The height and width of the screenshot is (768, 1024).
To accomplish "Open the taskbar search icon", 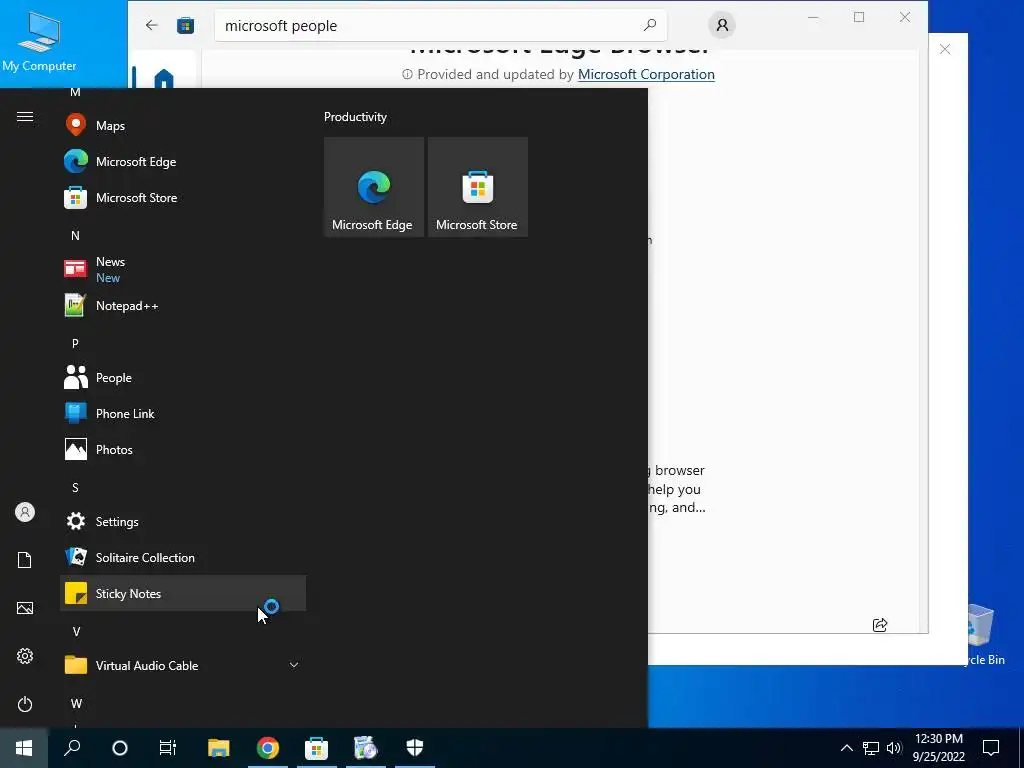I will pos(72,748).
